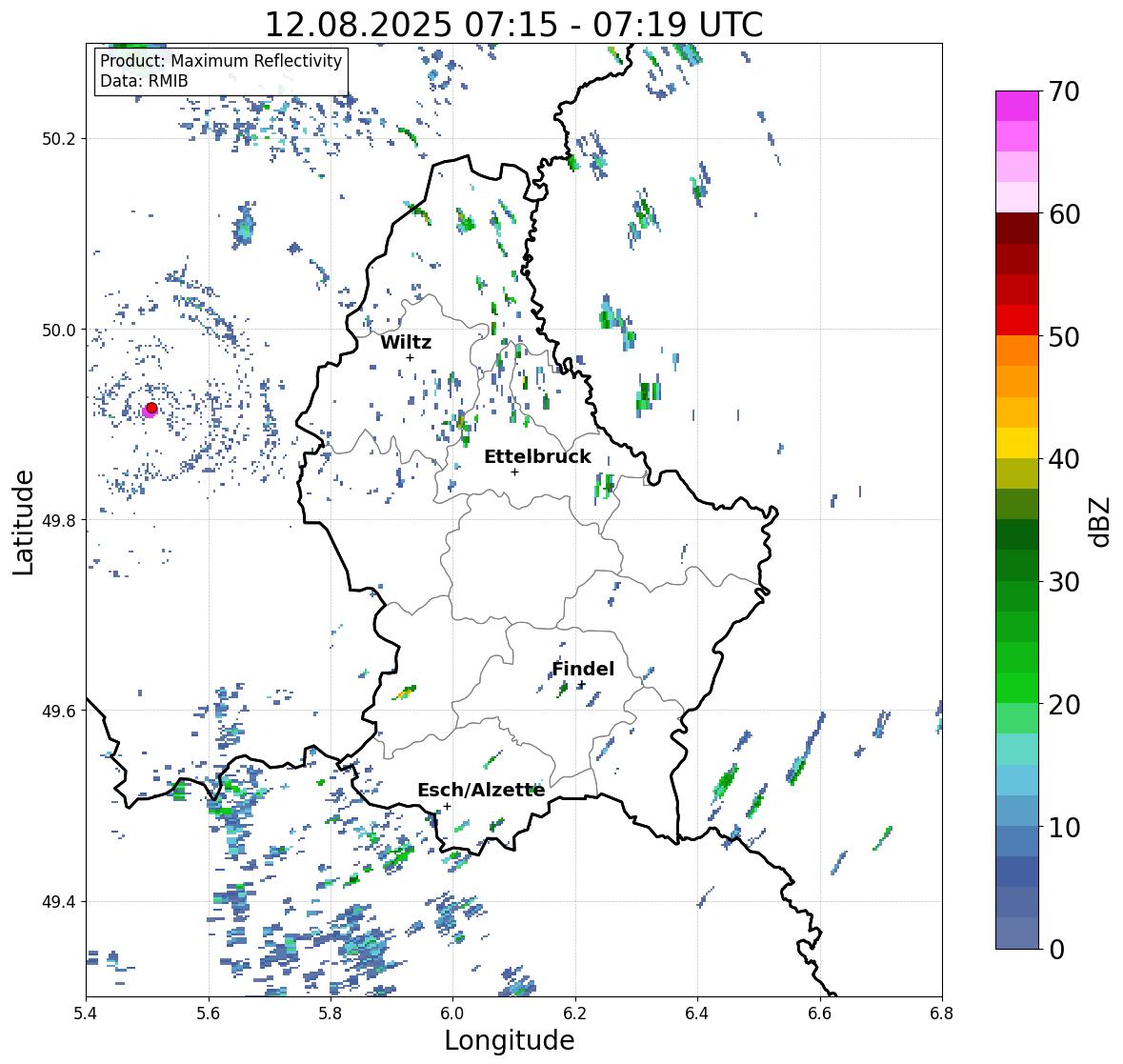Click the latitude tick label 49.6
Viewport: 1123px width, 1064px height.
click(59, 711)
